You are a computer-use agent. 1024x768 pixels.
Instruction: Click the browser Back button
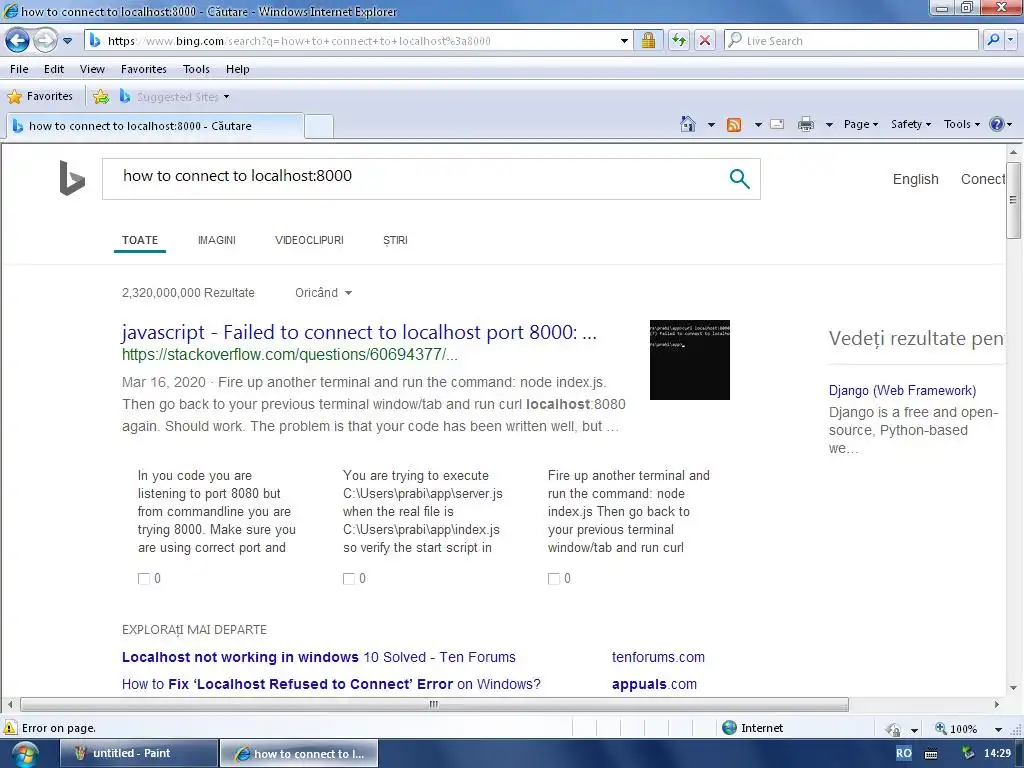coord(18,40)
